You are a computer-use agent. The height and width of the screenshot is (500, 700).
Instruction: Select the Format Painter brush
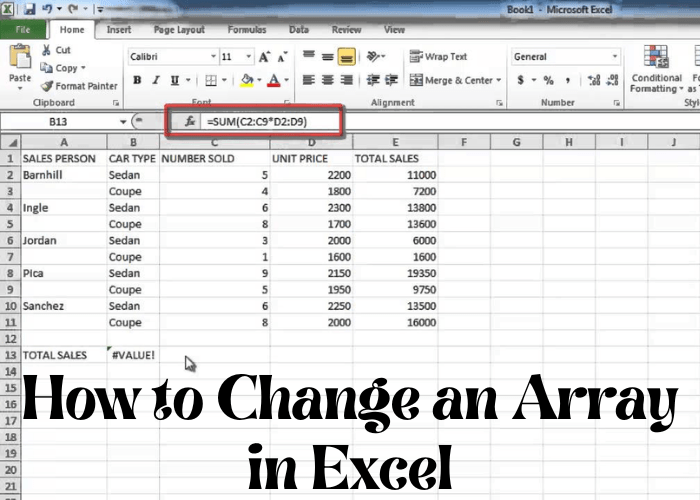[x=46, y=85]
